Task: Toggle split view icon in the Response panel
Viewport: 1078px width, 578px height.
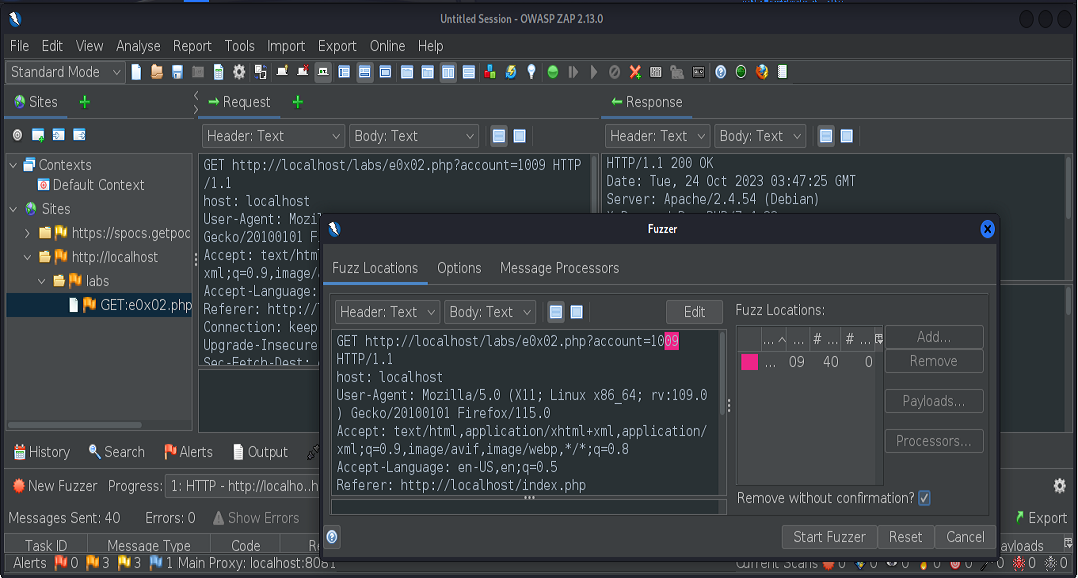Action: [x=847, y=136]
